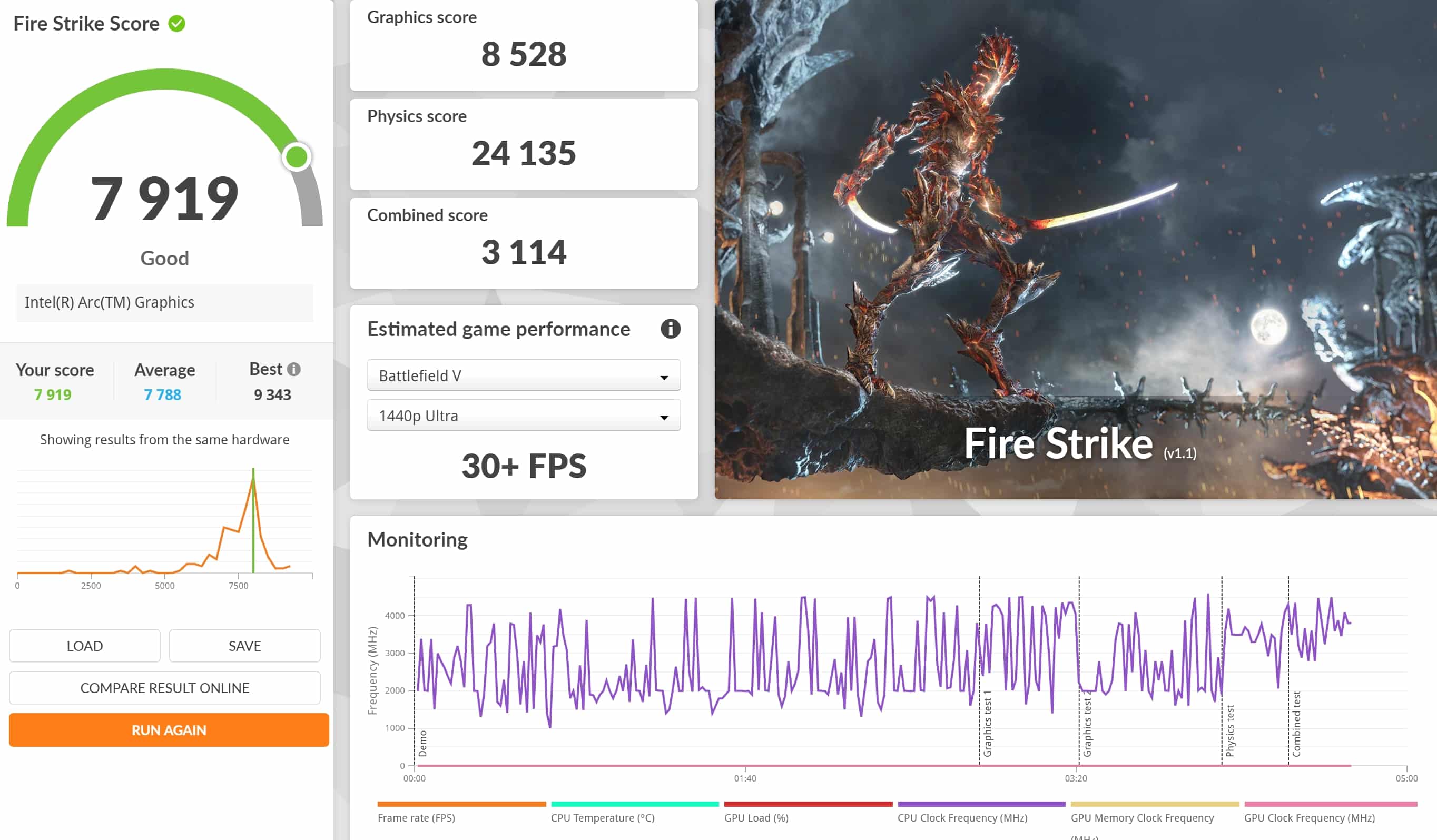Click the green validation checkmark icon
The height and width of the screenshot is (840, 1437).
coord(176,23)
